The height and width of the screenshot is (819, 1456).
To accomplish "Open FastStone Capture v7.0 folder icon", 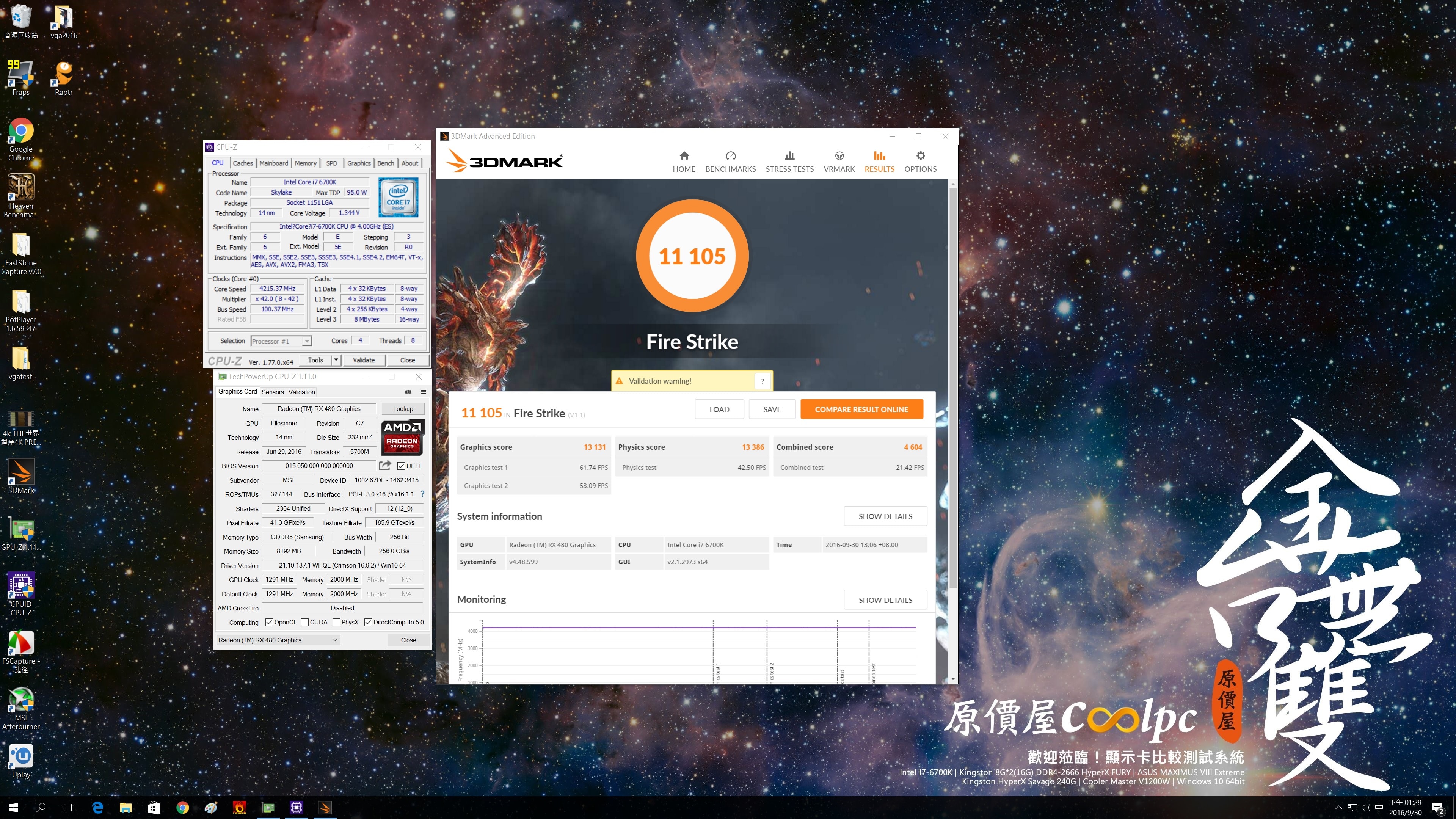I will coord(21,253).
